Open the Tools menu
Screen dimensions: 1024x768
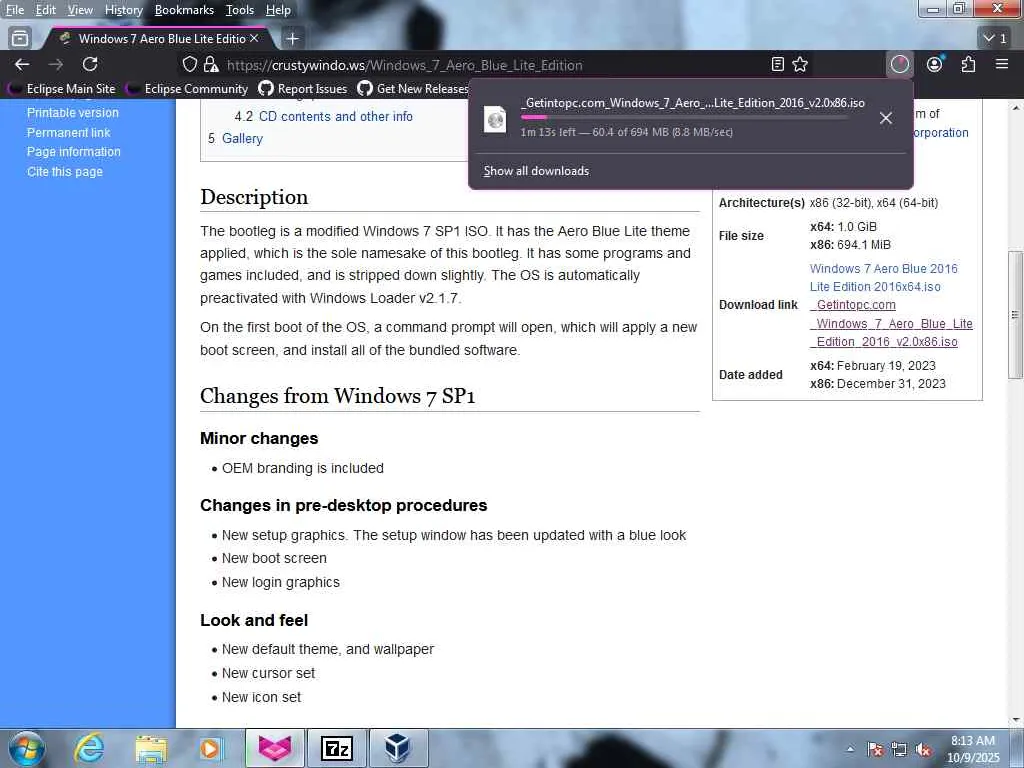[x=240, y=10]
